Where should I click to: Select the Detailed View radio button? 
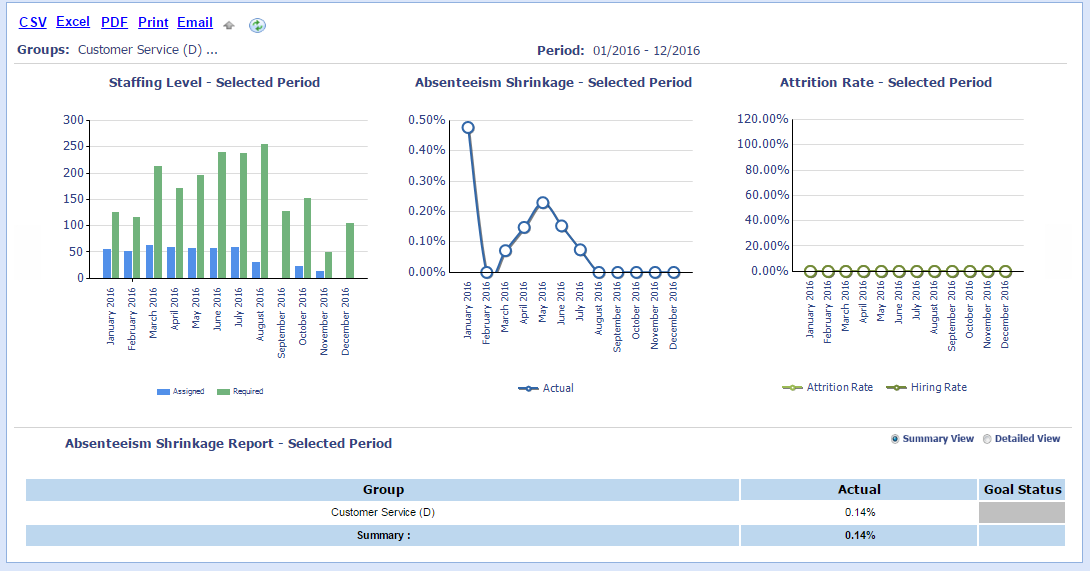(987, 439)
